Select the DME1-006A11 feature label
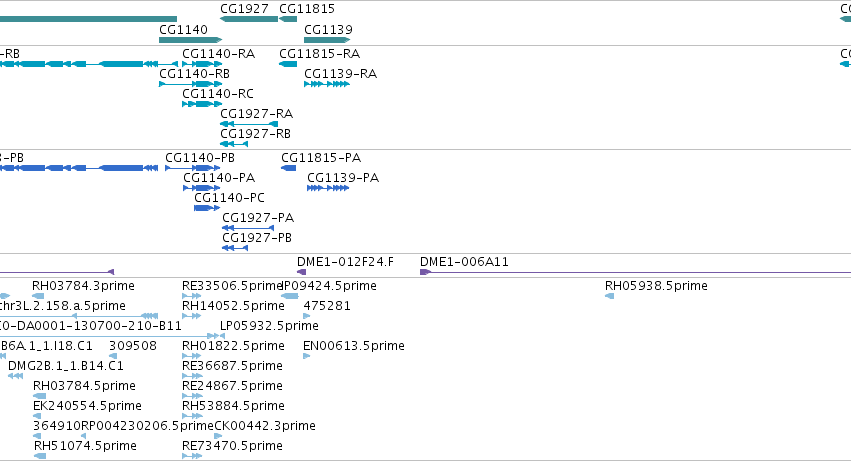This screenshot has height=461, width=851. 464,262
